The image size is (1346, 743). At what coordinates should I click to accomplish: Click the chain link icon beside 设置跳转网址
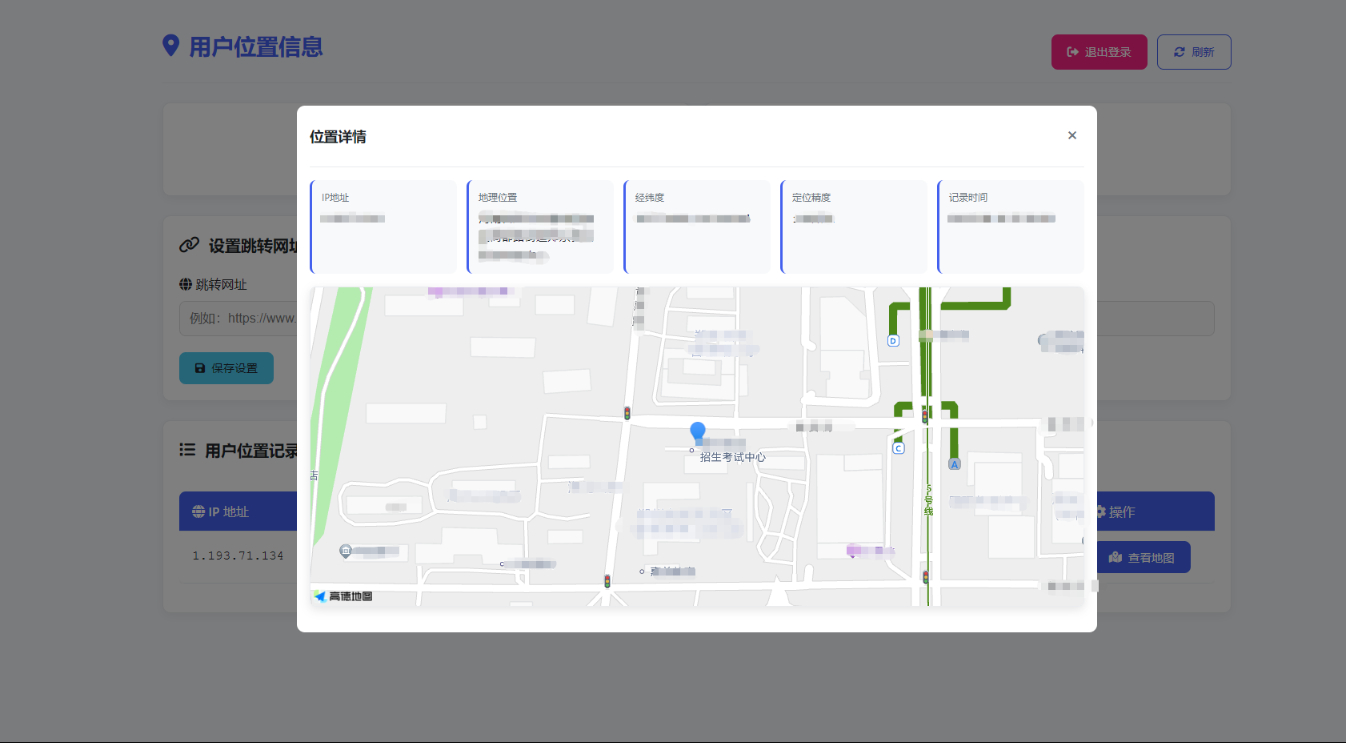coord(188,245)
